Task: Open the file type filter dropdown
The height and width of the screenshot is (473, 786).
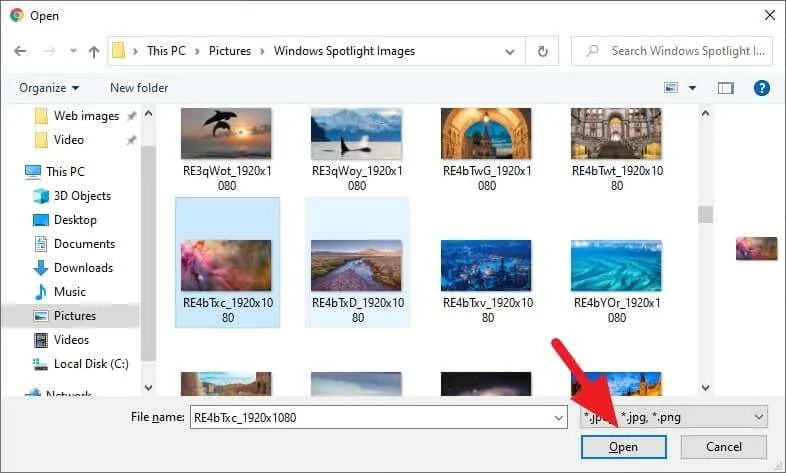Action: tap(673, 417)
